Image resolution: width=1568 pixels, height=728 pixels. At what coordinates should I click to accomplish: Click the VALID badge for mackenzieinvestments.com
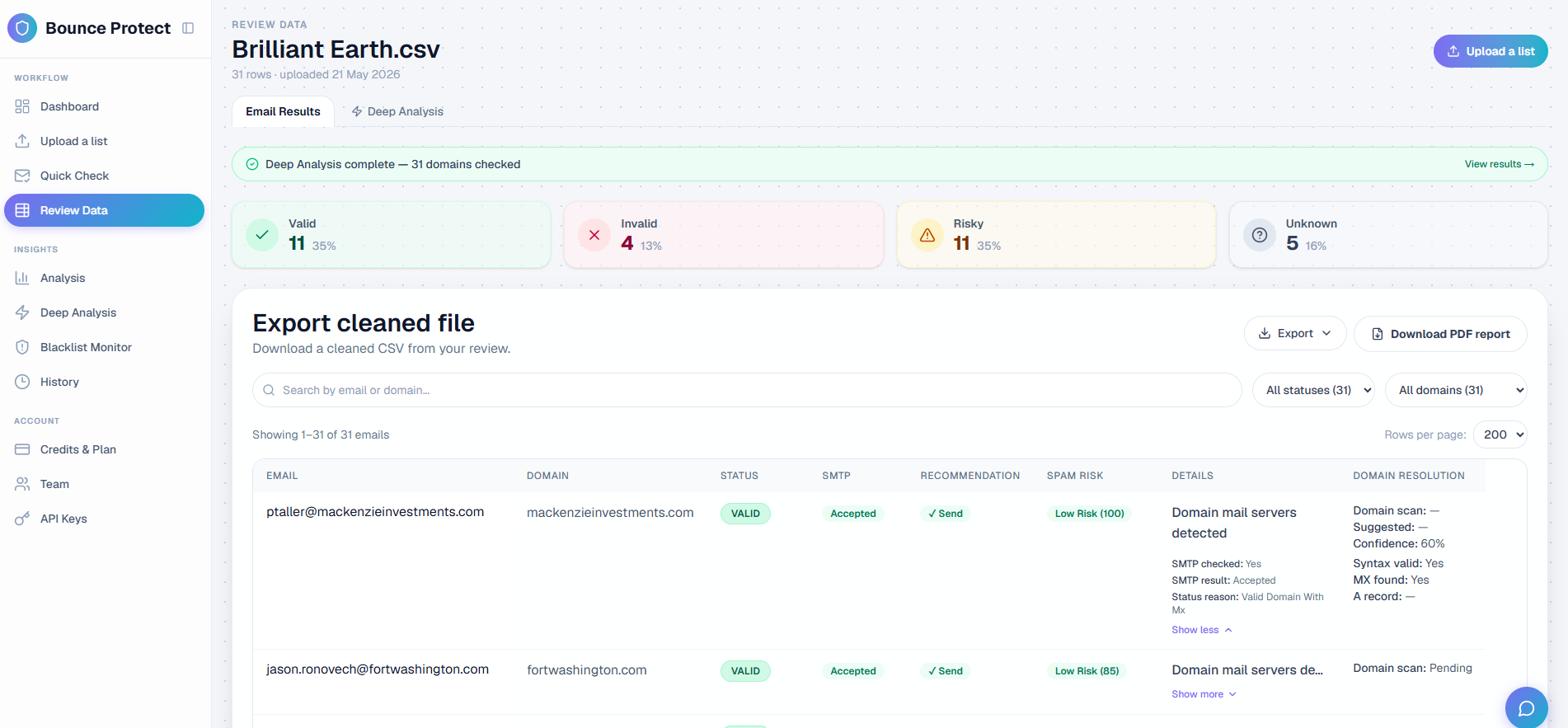coord(745,514)
